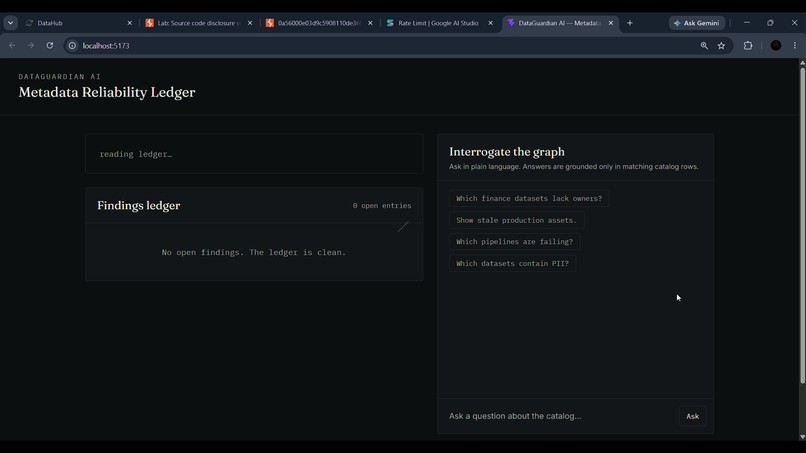806x453 pixels.
Task: Open a new browser tab
Action: (x=630, y=23)
